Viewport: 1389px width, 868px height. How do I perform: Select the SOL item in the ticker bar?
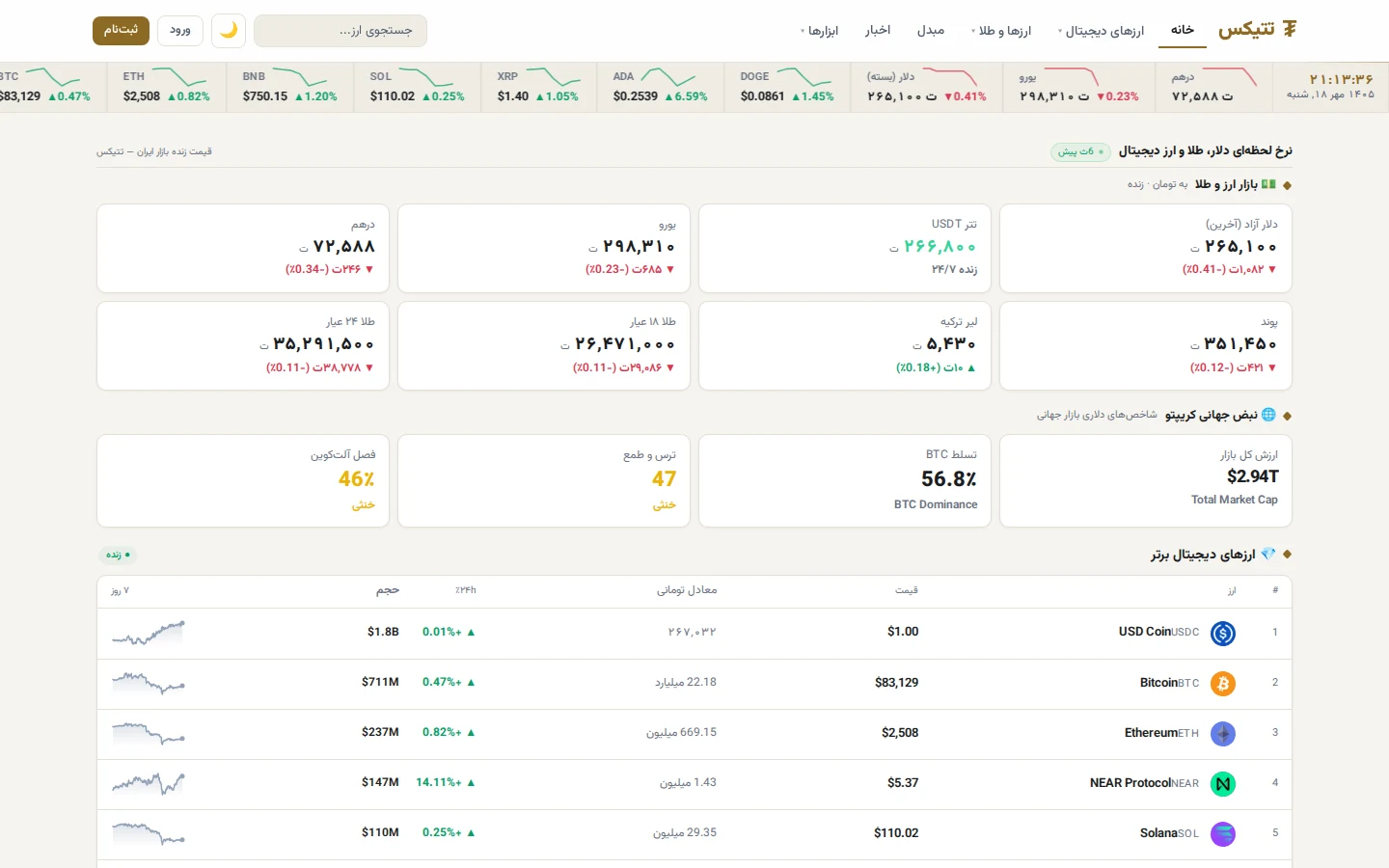click(418, 87)
